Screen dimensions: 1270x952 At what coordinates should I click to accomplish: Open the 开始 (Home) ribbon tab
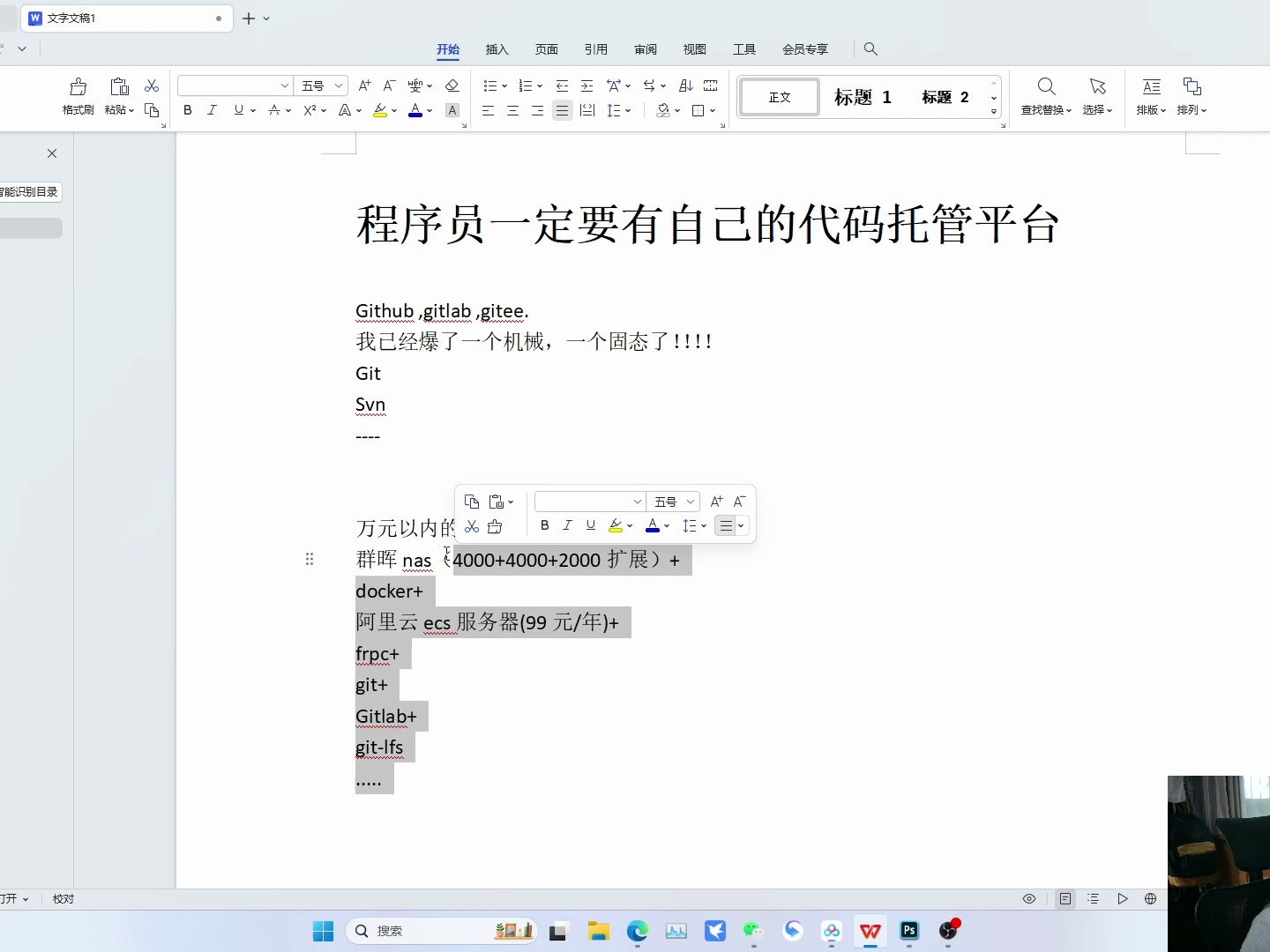tap(448, 49)
